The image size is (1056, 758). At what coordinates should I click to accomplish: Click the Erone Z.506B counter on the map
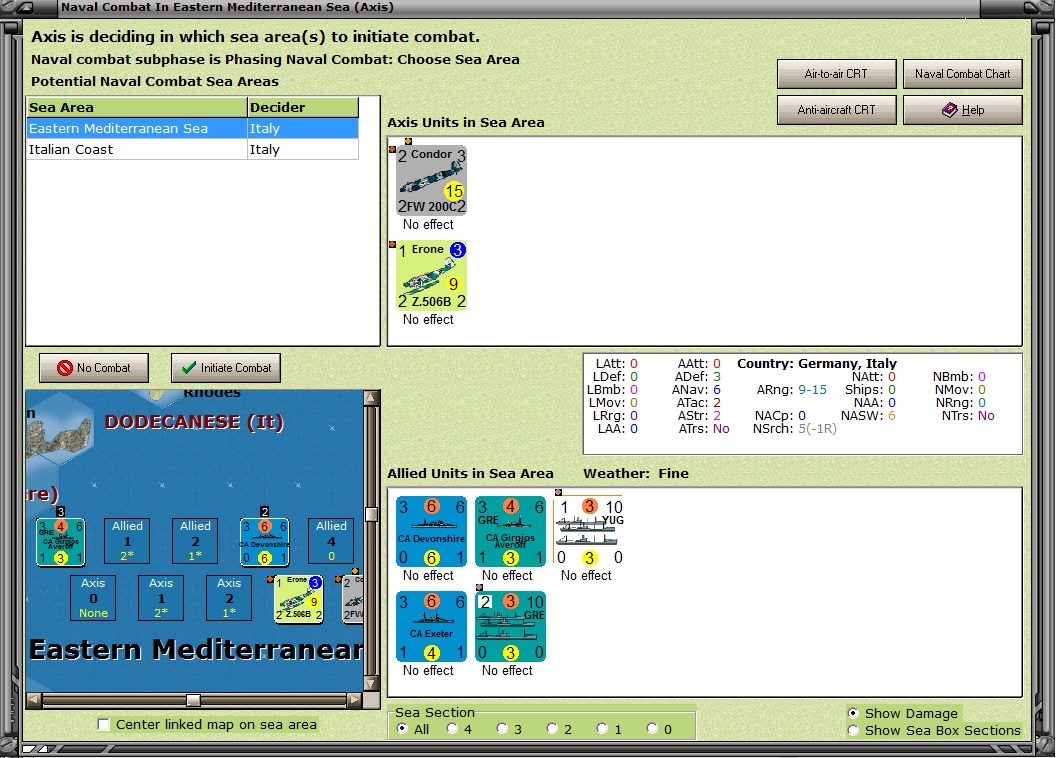(298, 598)
